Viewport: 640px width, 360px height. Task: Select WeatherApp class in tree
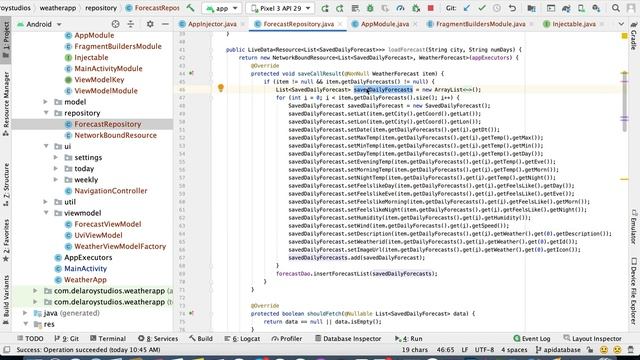click(85, 280)
